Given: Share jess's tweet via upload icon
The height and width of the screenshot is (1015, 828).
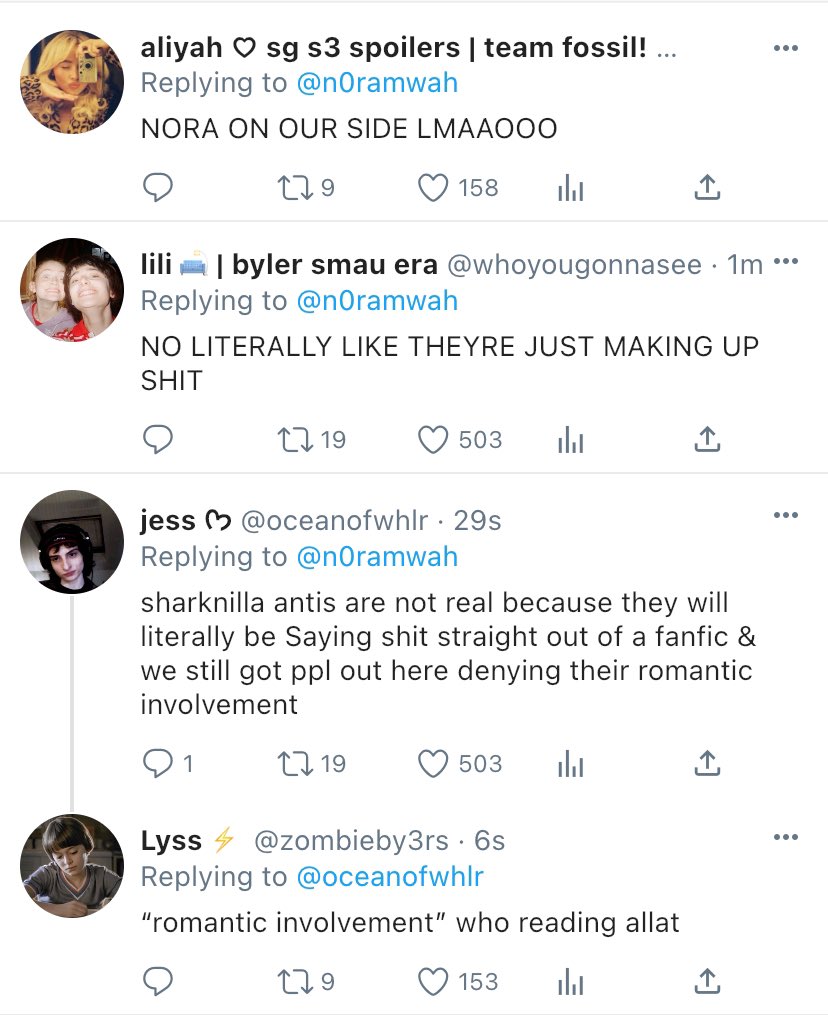Looking at the screenshot, I should (x=707, y=764).
